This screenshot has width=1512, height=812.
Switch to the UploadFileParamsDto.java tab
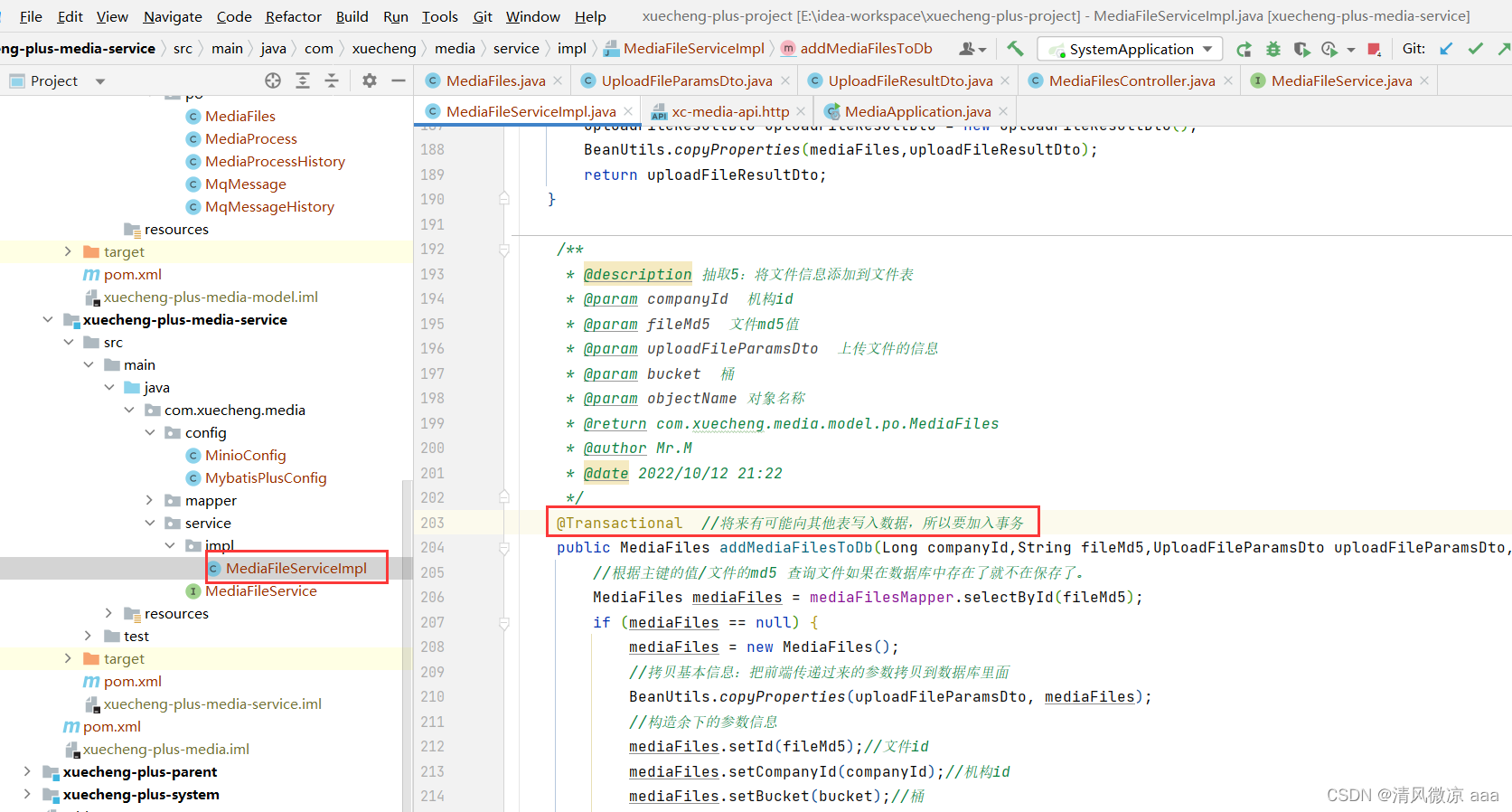click(686, 80)
